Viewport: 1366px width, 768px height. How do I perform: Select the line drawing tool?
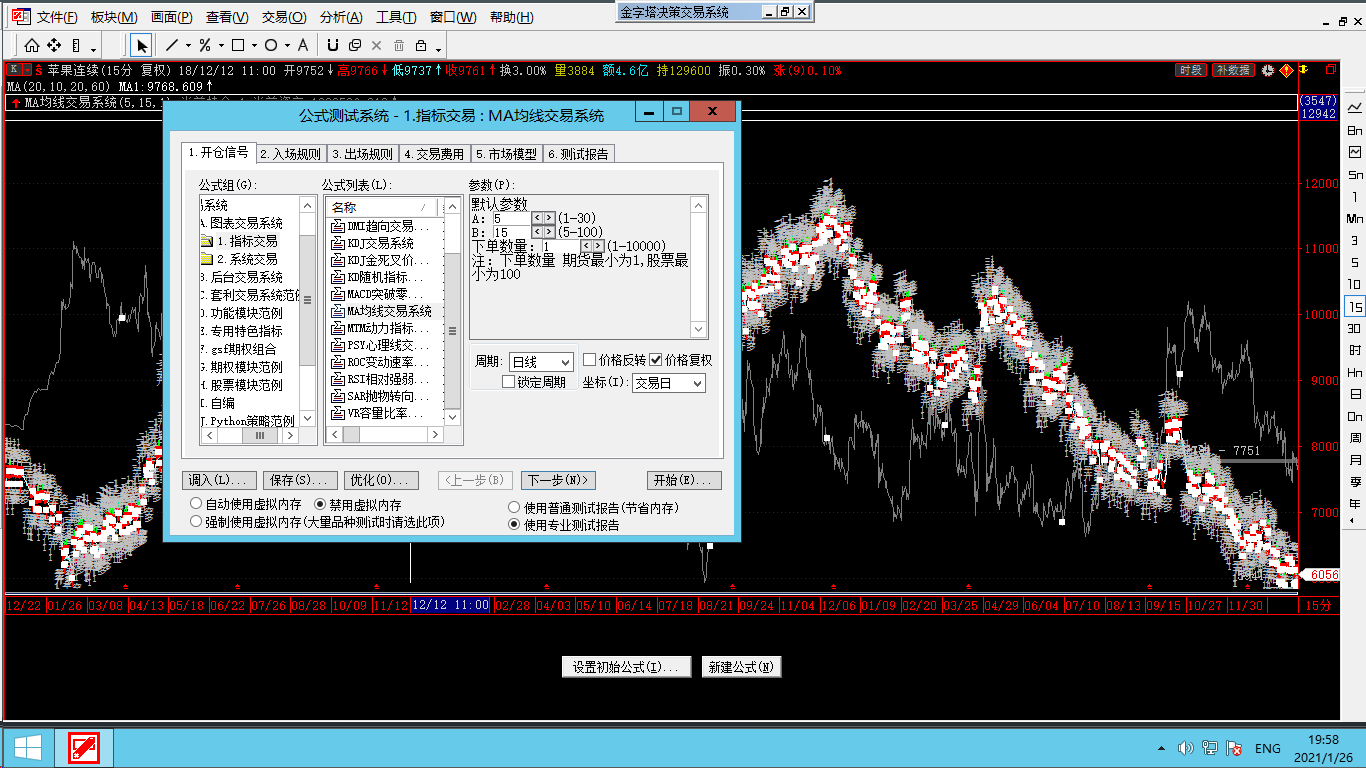click(172, 45)
